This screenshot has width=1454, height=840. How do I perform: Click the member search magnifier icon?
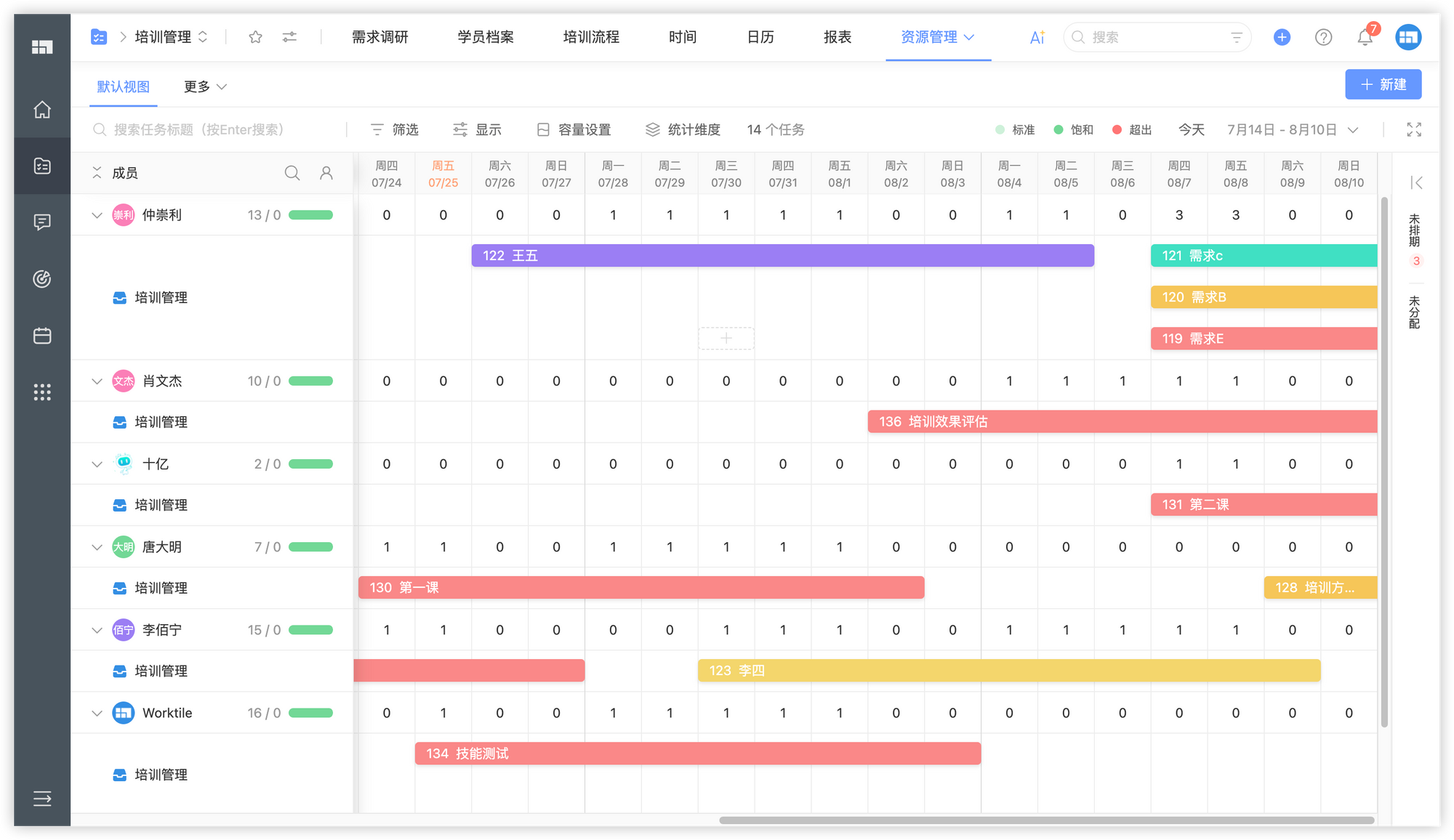coord(292,173)
